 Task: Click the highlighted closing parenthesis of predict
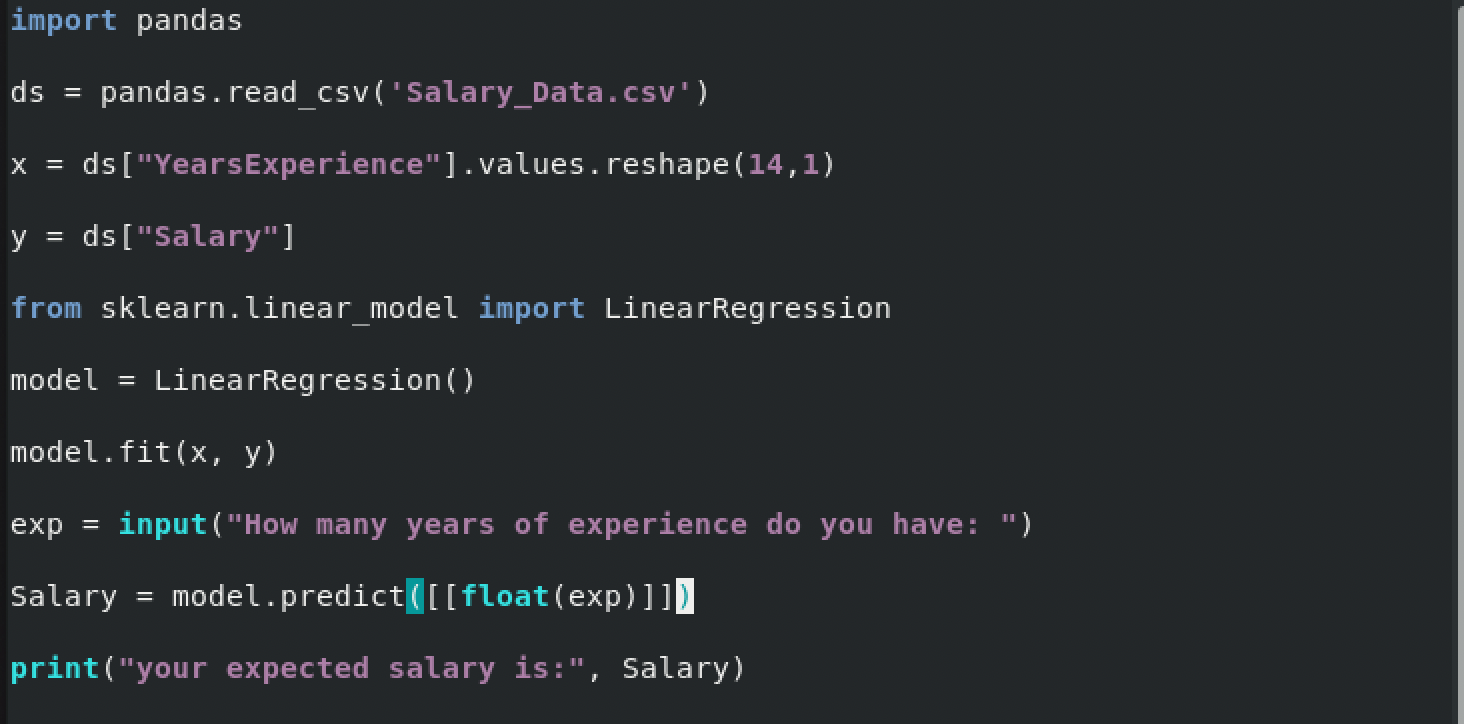685,597
